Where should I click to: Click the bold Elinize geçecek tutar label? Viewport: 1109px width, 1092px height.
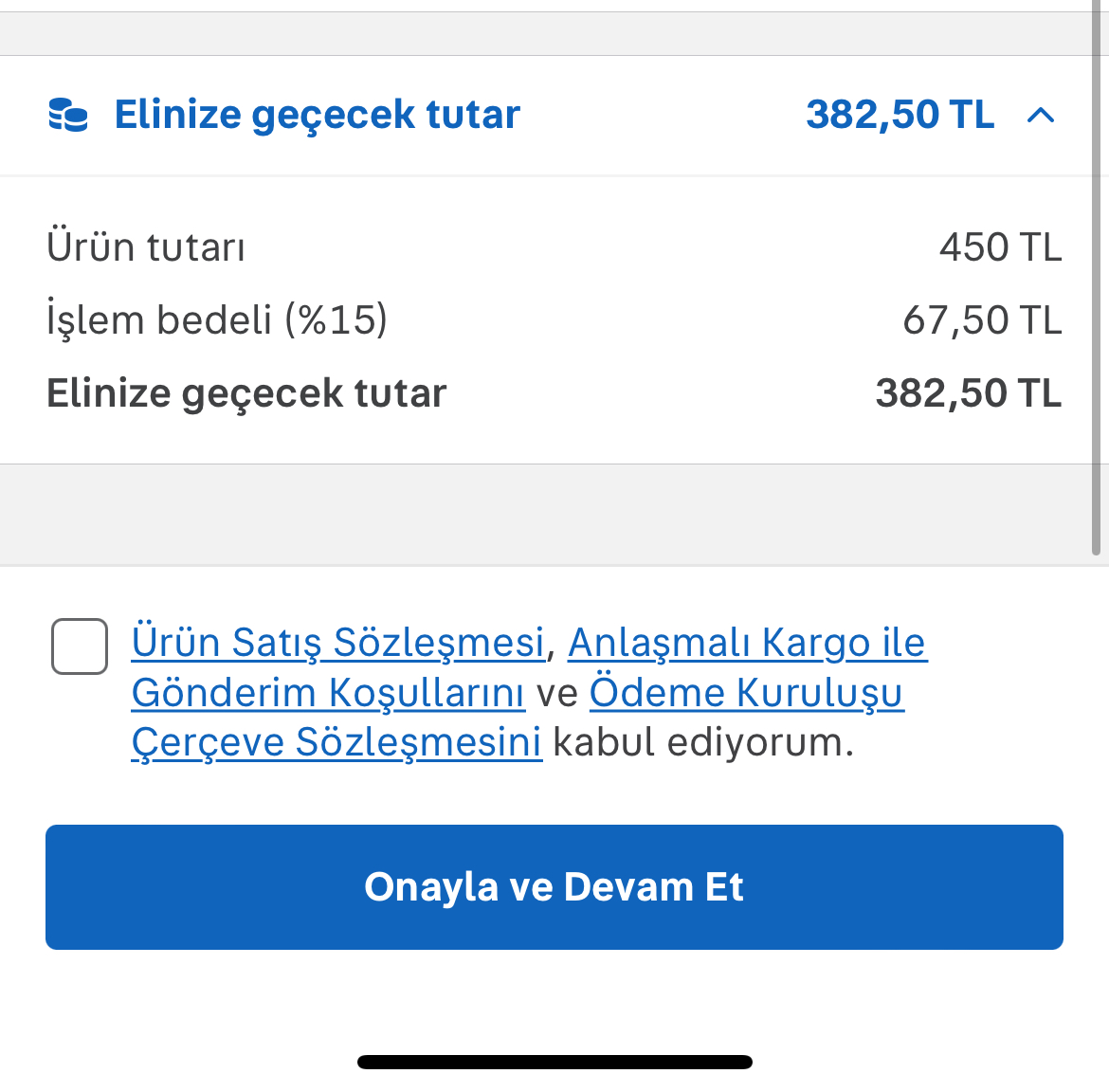(x=246, y=393)
